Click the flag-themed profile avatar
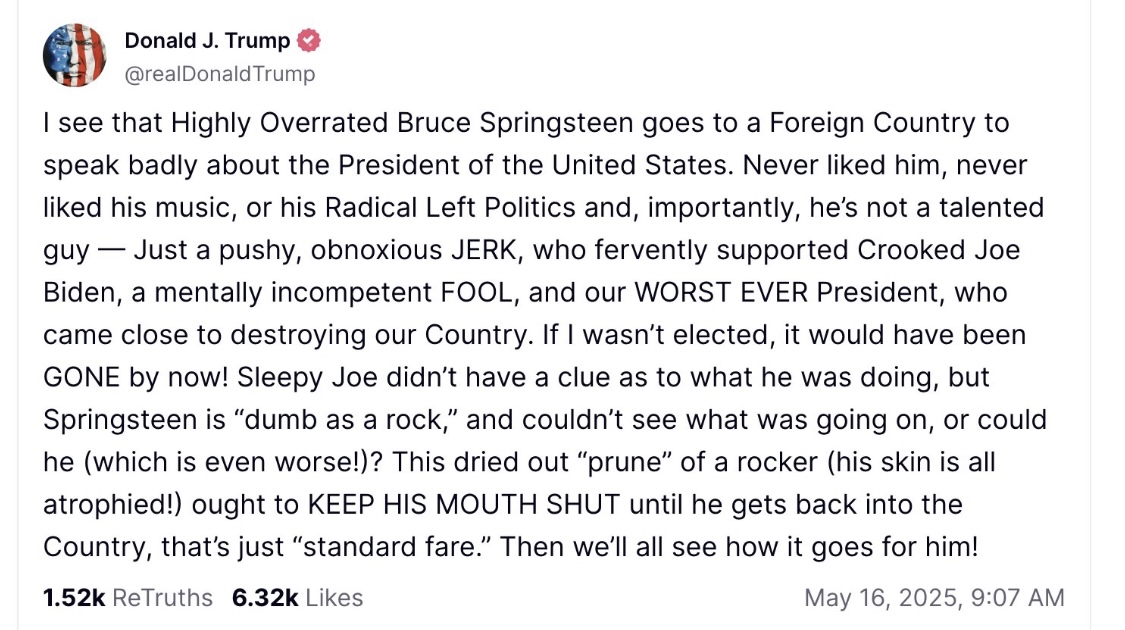 click(x=74, y=56)
